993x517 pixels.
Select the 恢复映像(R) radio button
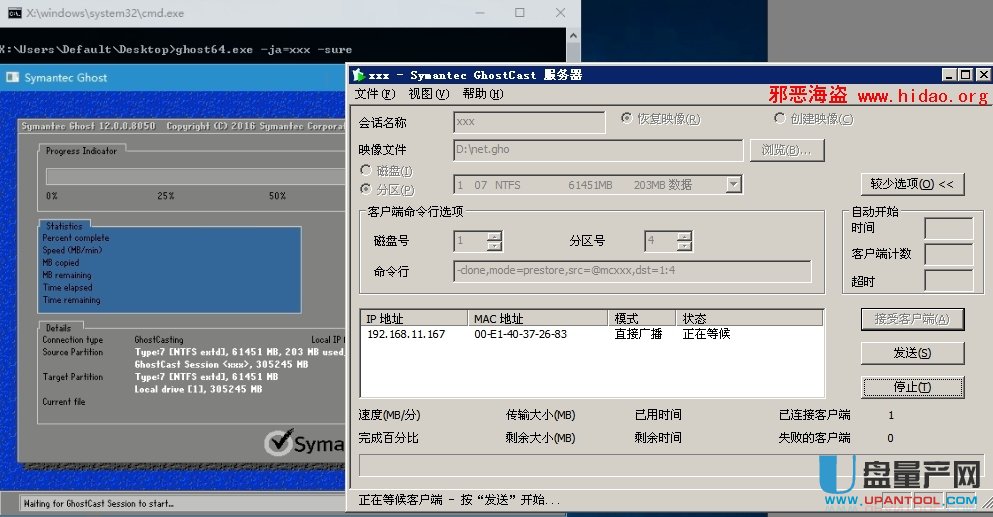click(x=627, y=119)
